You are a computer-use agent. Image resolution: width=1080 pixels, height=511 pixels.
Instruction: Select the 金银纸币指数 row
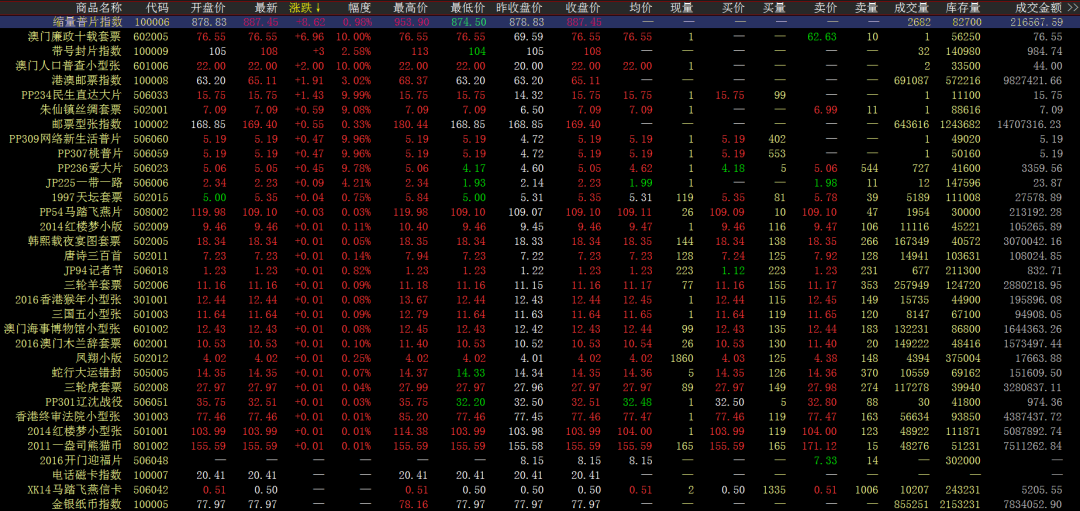click(x=540, y=503)
